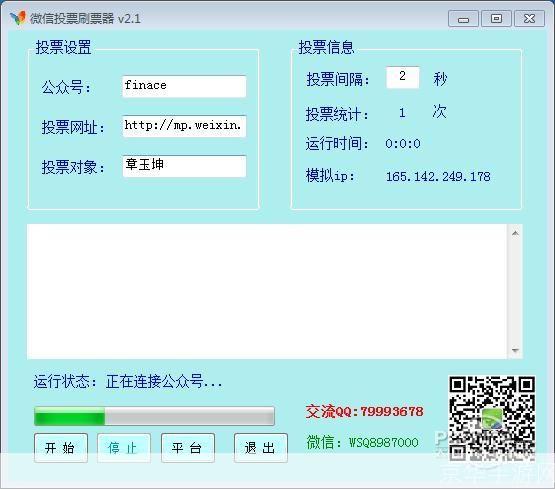The width and height of the screenshot is (555, 489).
Task: Click the status text 正在连接公众号...
Action: [164, 381]
